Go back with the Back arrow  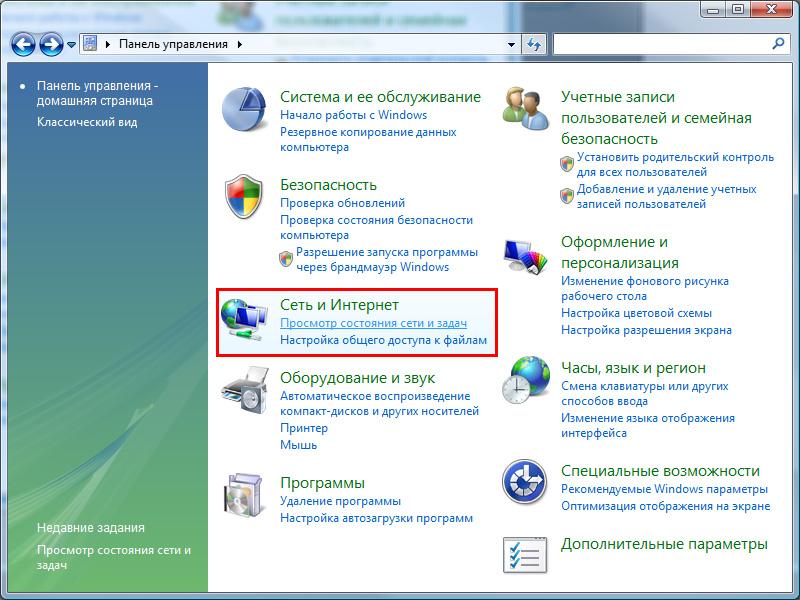(x=23, y=44)
